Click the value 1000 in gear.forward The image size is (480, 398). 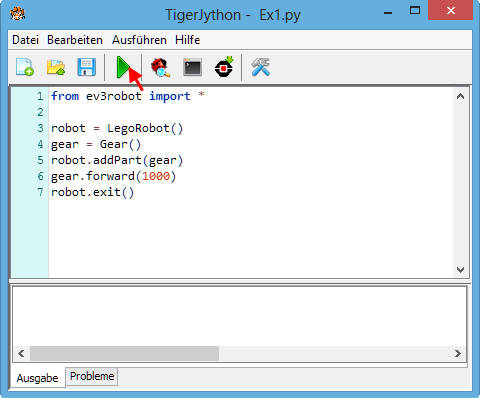[156, 176]
